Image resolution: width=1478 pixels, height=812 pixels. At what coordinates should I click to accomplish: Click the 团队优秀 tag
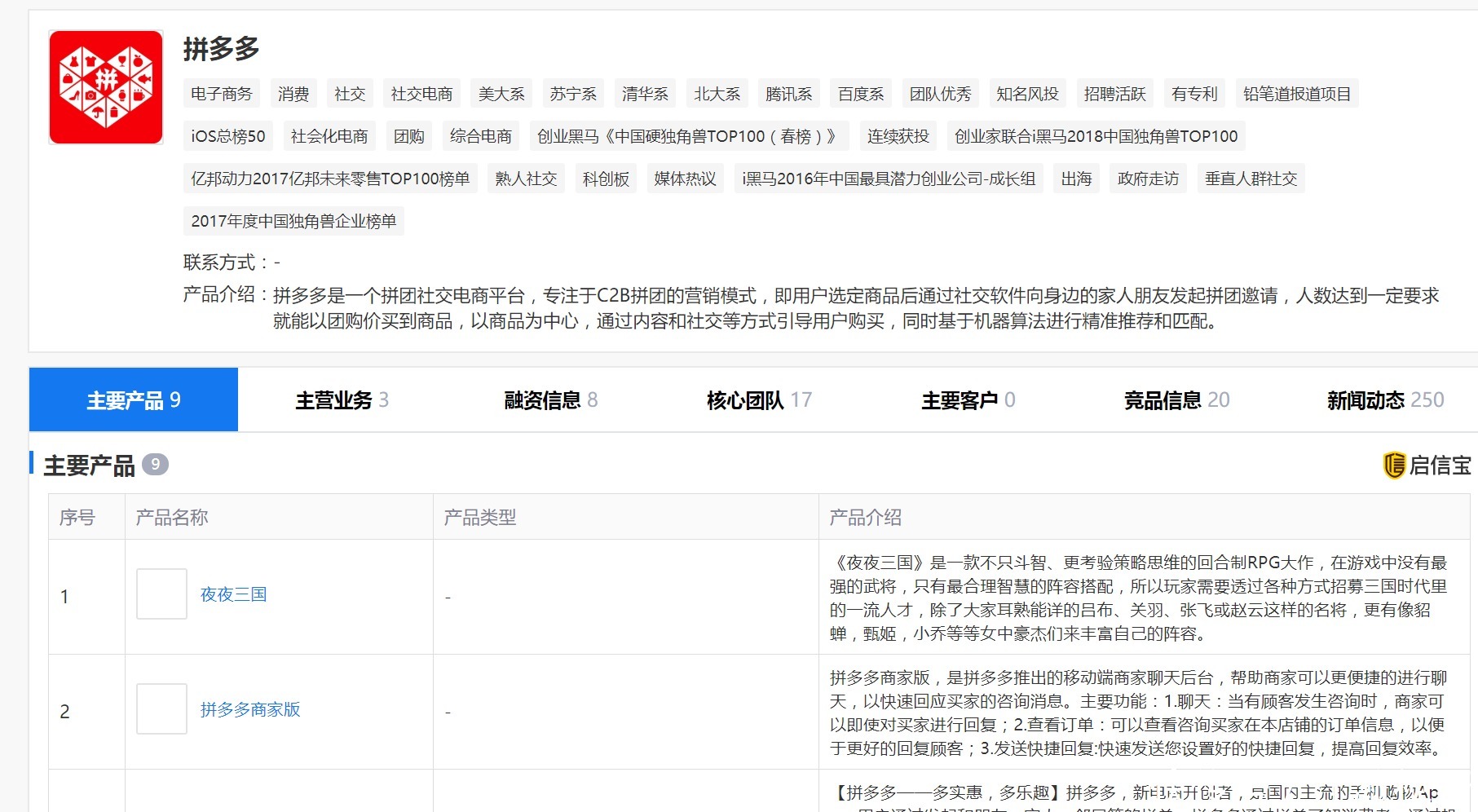940,94
